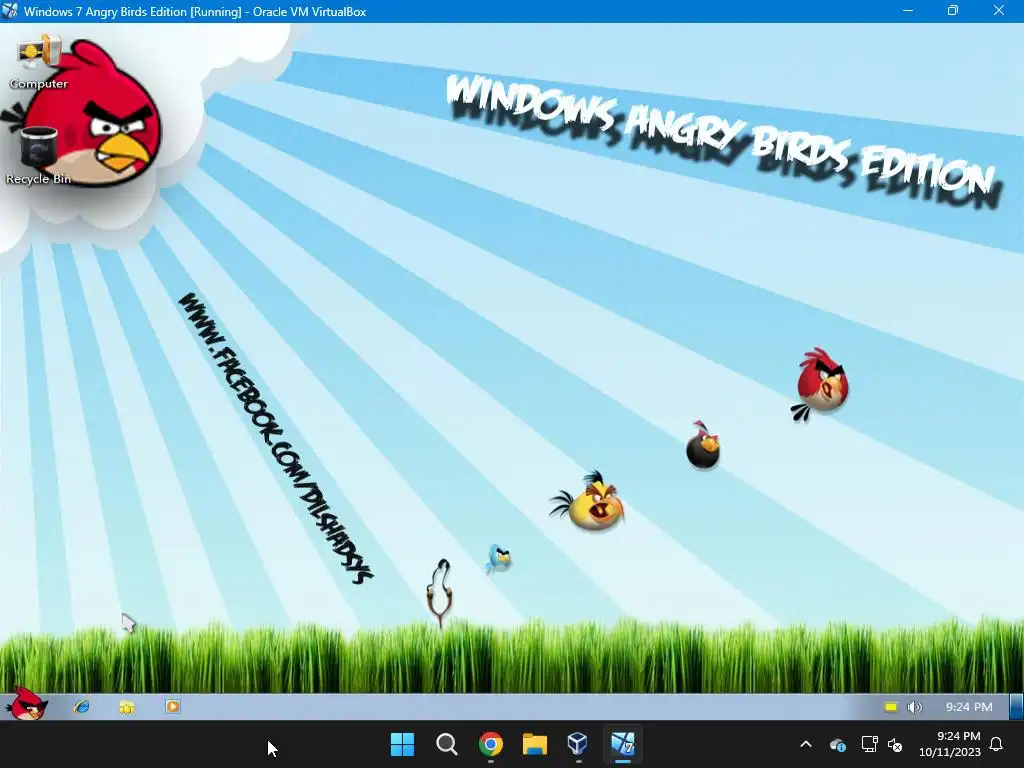Open the Recycle Bin desktop icon

[x=39, y=156]
